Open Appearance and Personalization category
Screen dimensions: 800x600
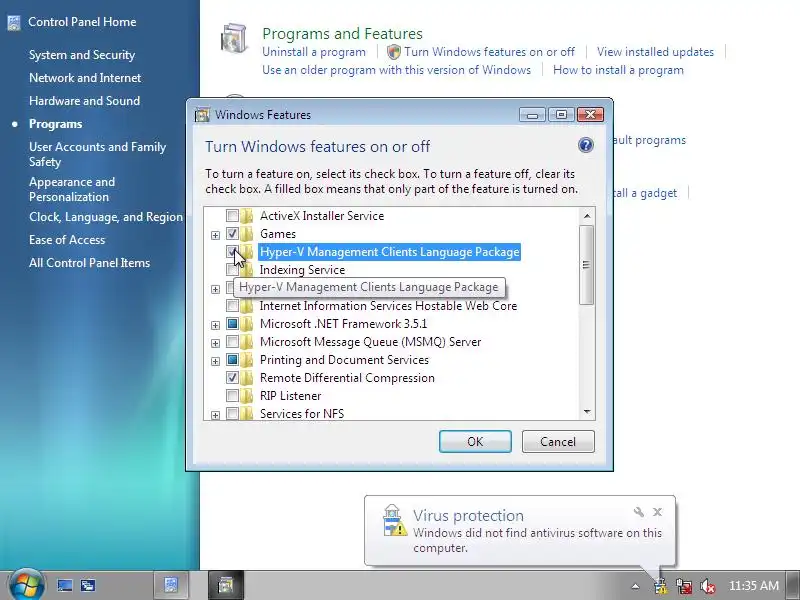(x=72, y=189)
